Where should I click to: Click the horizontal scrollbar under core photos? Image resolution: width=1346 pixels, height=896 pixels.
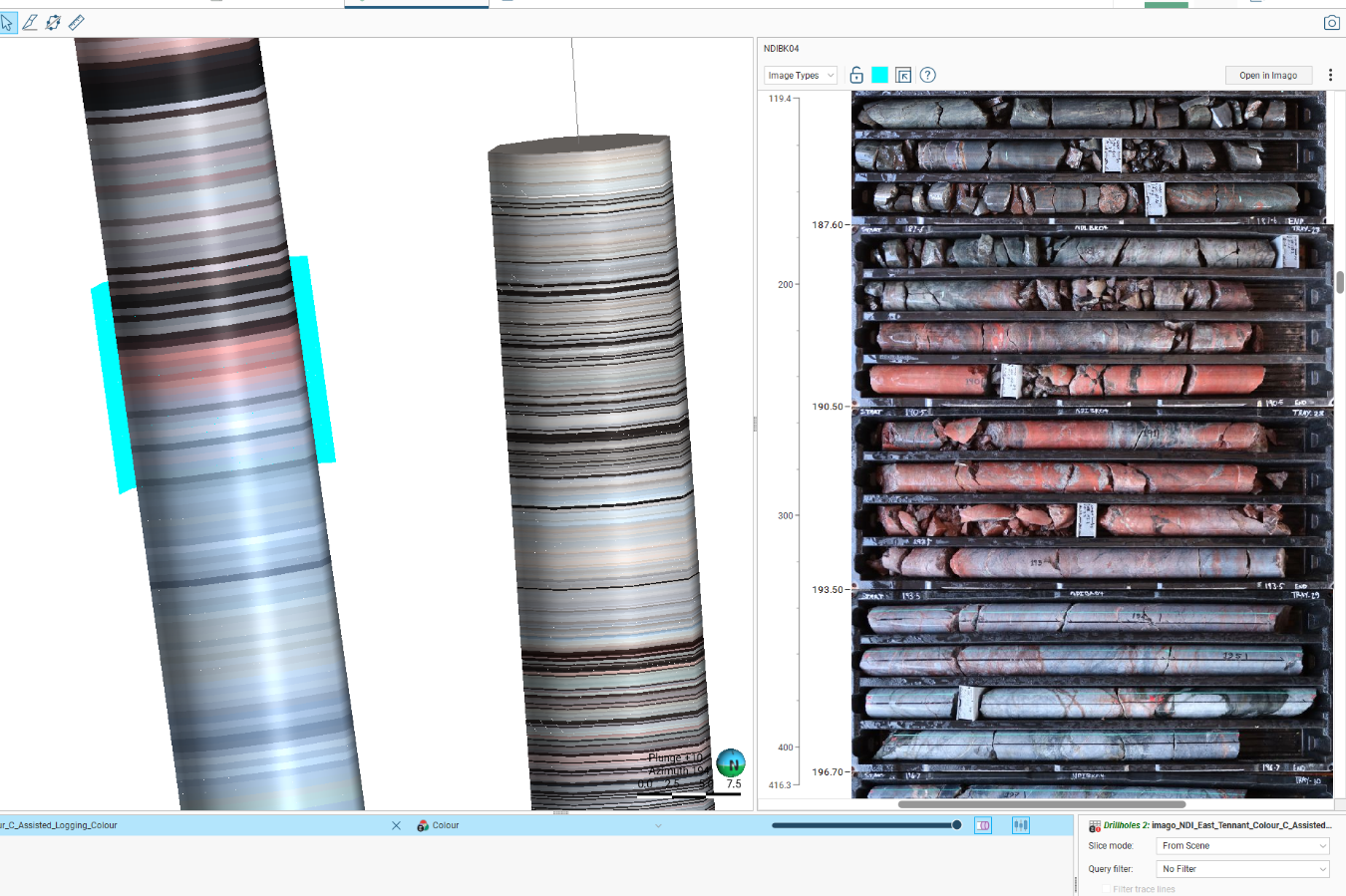[x=1042, y=804]
